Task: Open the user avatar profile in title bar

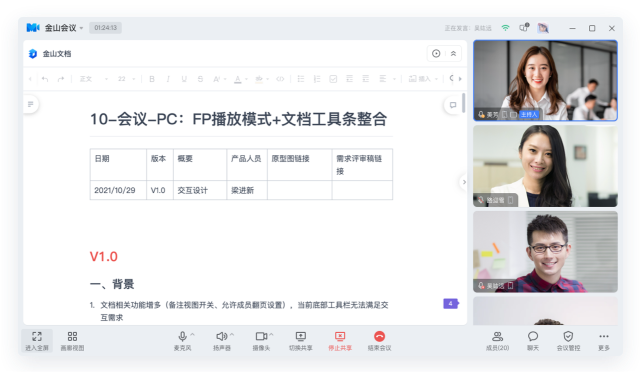Action: point(543,28)
